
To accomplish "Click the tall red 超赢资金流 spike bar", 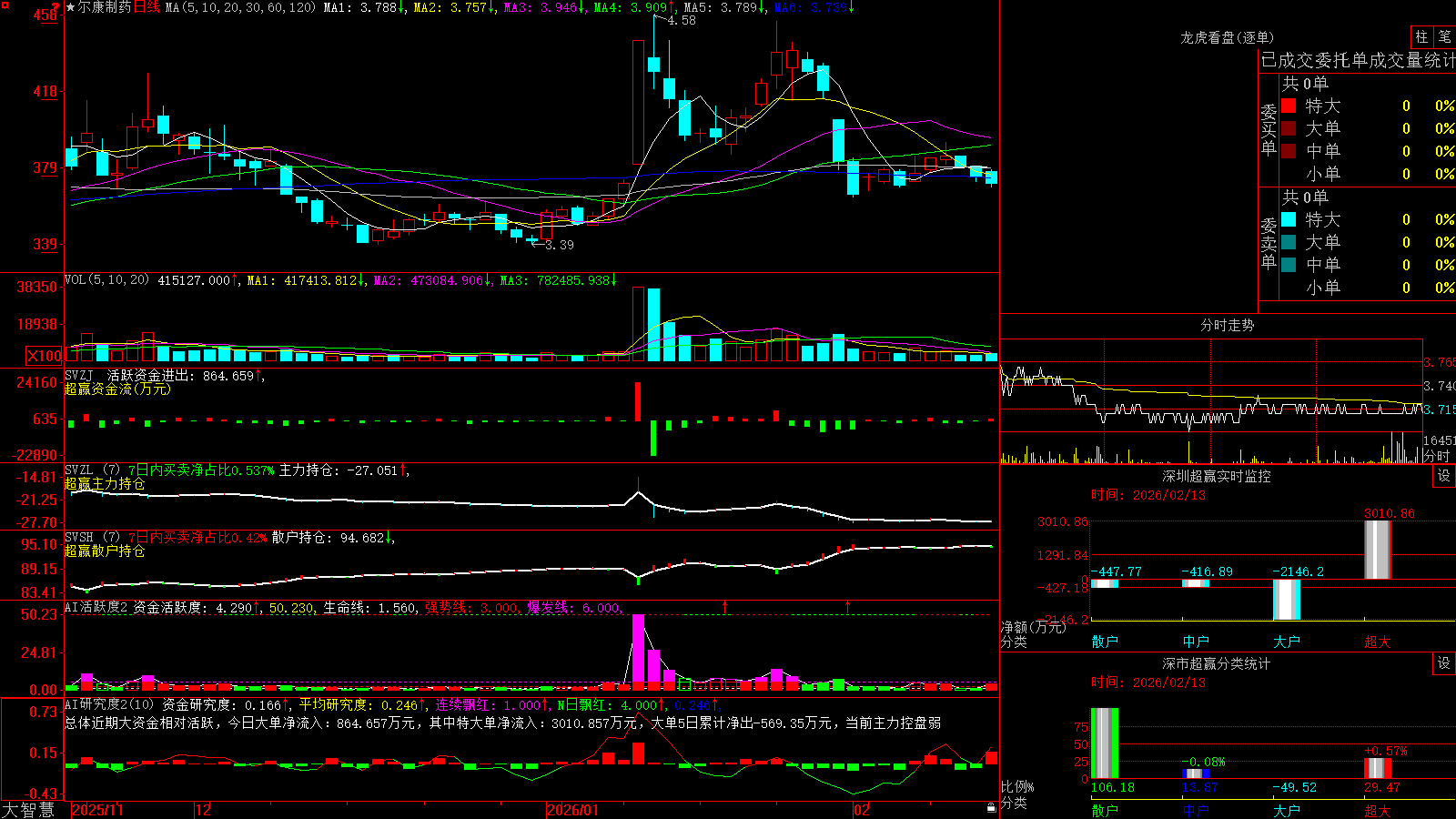I will [x=638, y=401].
